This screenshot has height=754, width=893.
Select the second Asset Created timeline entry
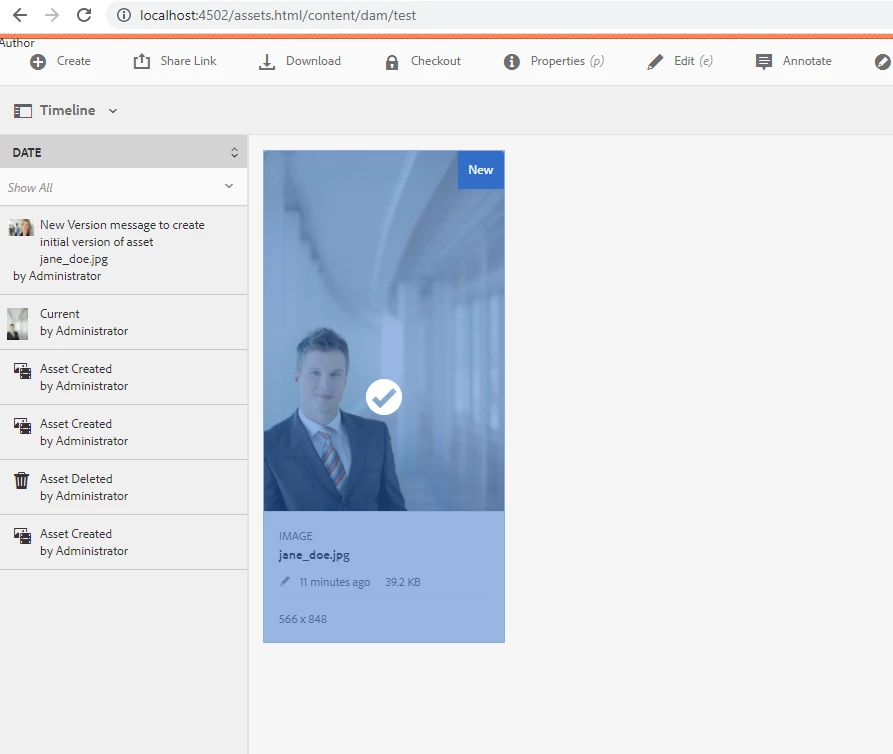[x=124, y=432]
